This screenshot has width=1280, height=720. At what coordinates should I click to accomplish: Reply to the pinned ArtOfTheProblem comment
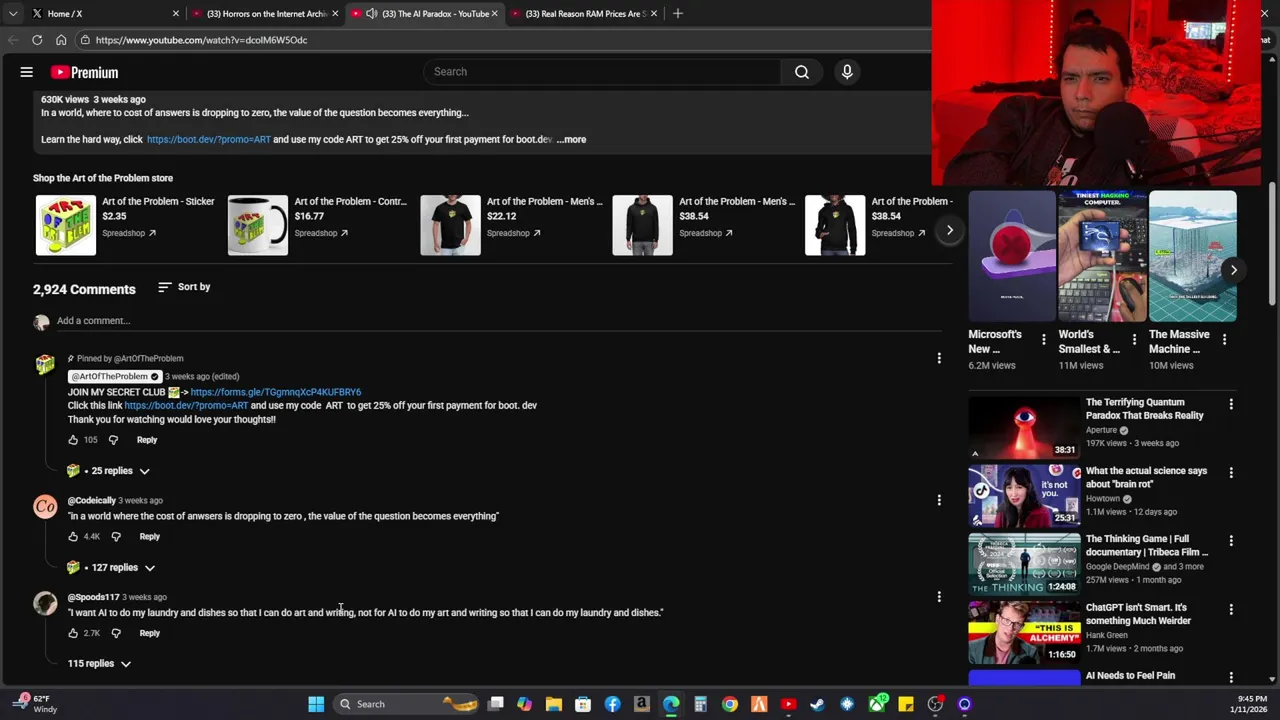(147, 440)
